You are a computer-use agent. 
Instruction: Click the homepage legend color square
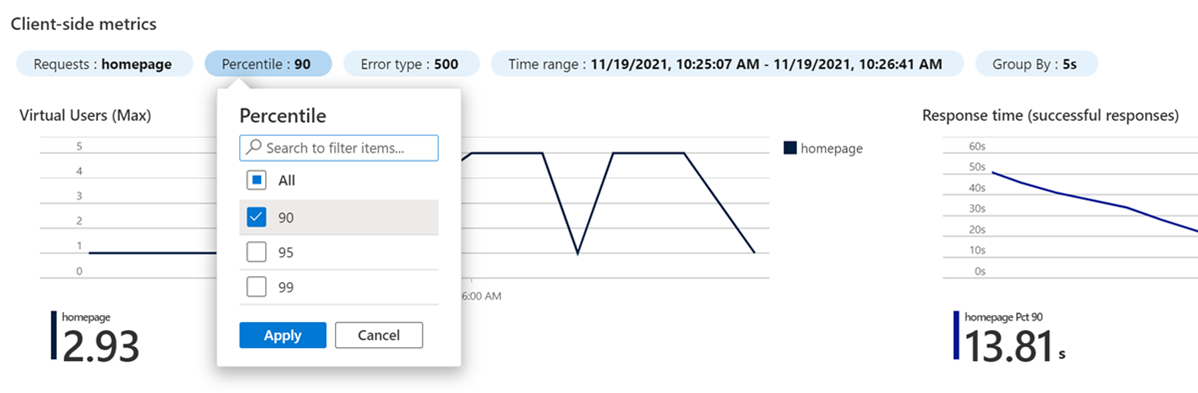pos(790,148)
